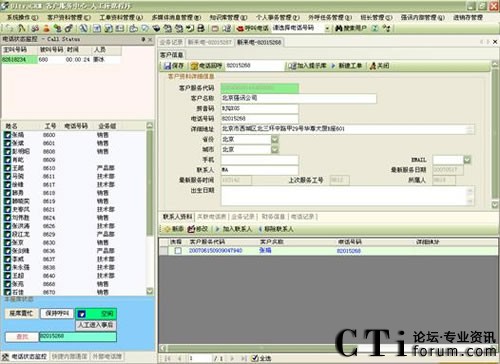The height and width of the screenshot is (364, 500).
Task: Click the 搜索用户 binoculars icon
Action: (x=339, y=29)
